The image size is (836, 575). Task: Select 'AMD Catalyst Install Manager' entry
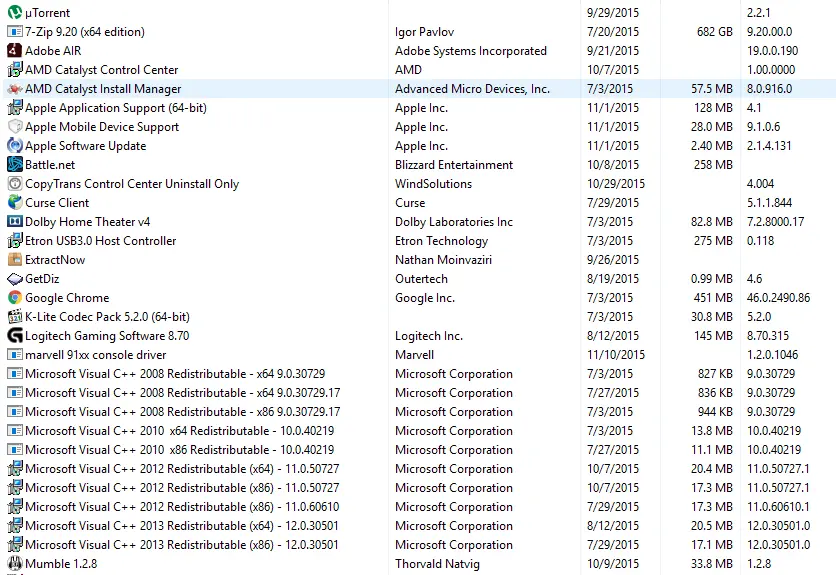pyautogui.click(x=103, y=89)
